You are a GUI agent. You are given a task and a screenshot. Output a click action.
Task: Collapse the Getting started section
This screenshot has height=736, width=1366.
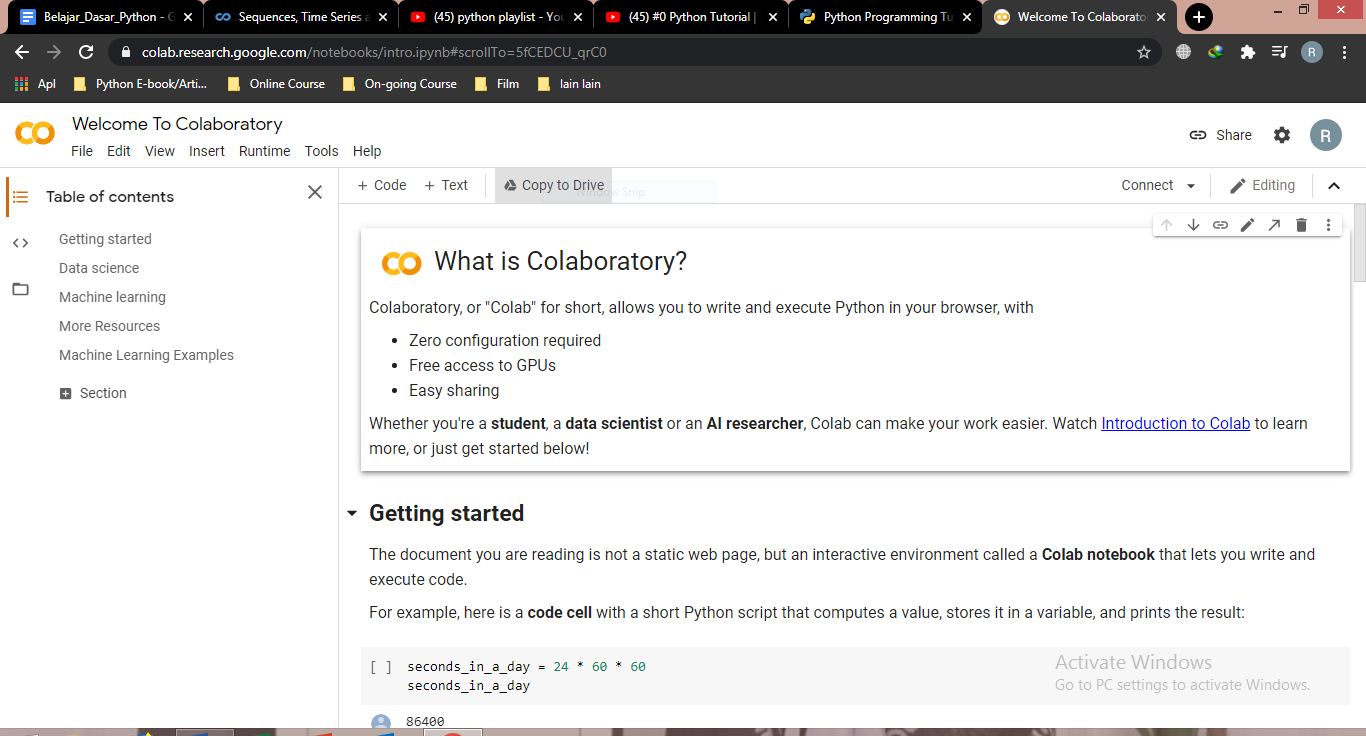tap(351, 512)
